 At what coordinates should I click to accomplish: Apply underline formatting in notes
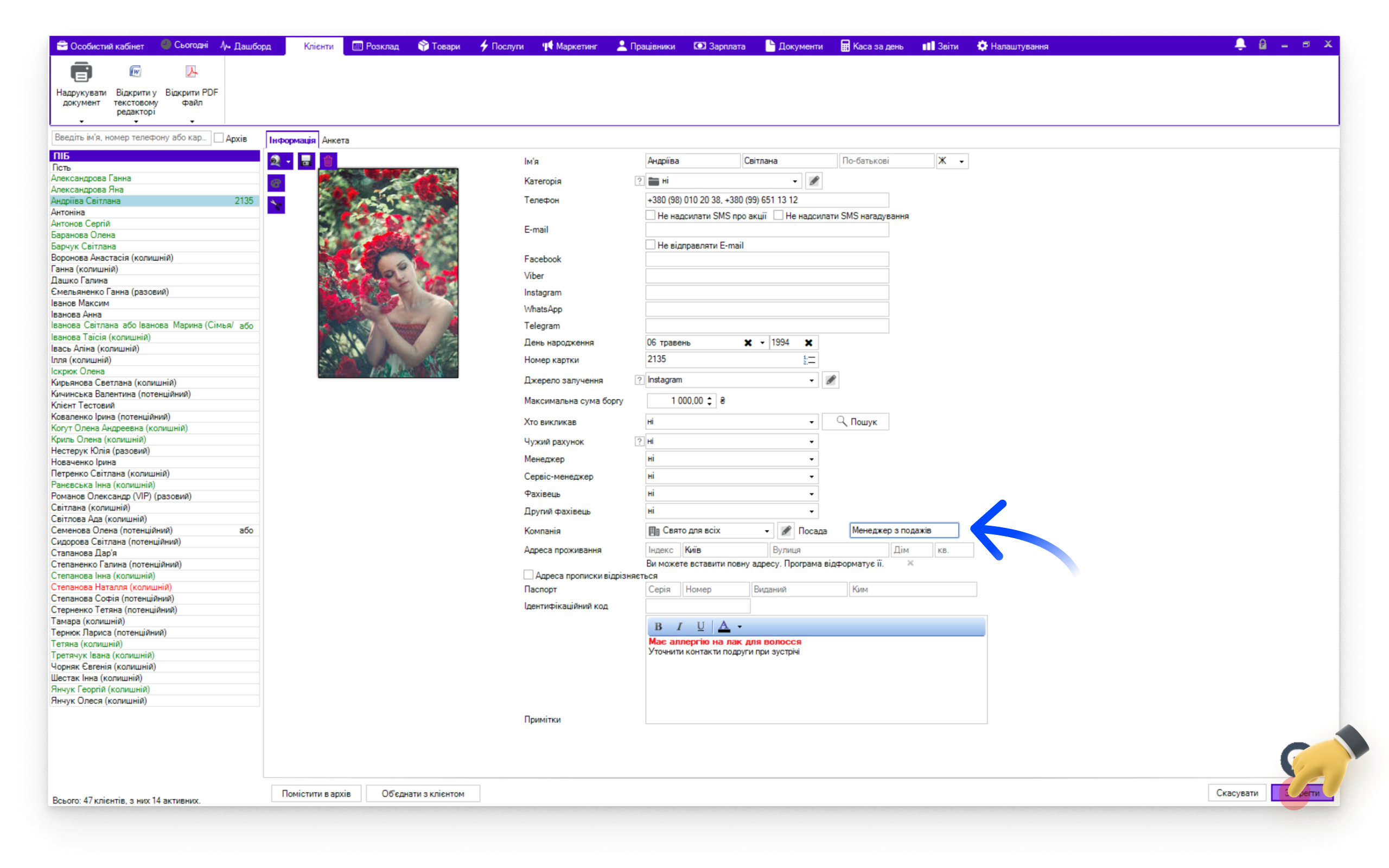coord(700,626)
